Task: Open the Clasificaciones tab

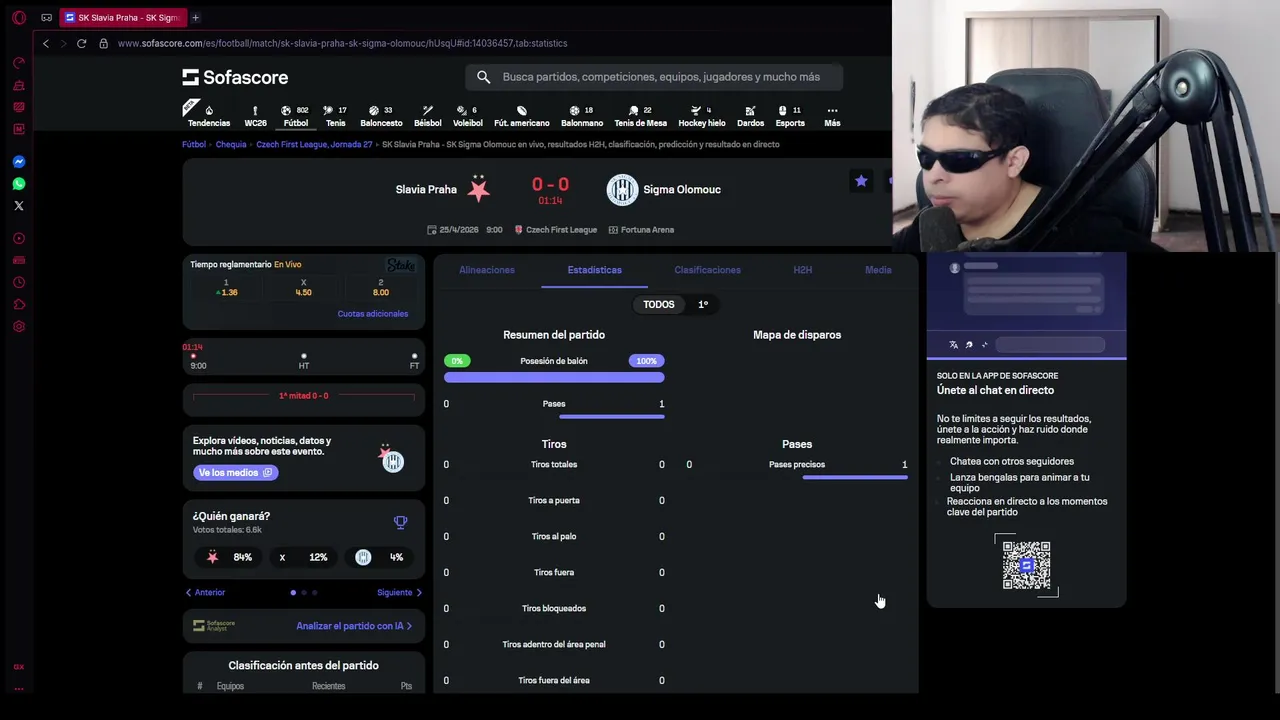Action: point(707,270)
